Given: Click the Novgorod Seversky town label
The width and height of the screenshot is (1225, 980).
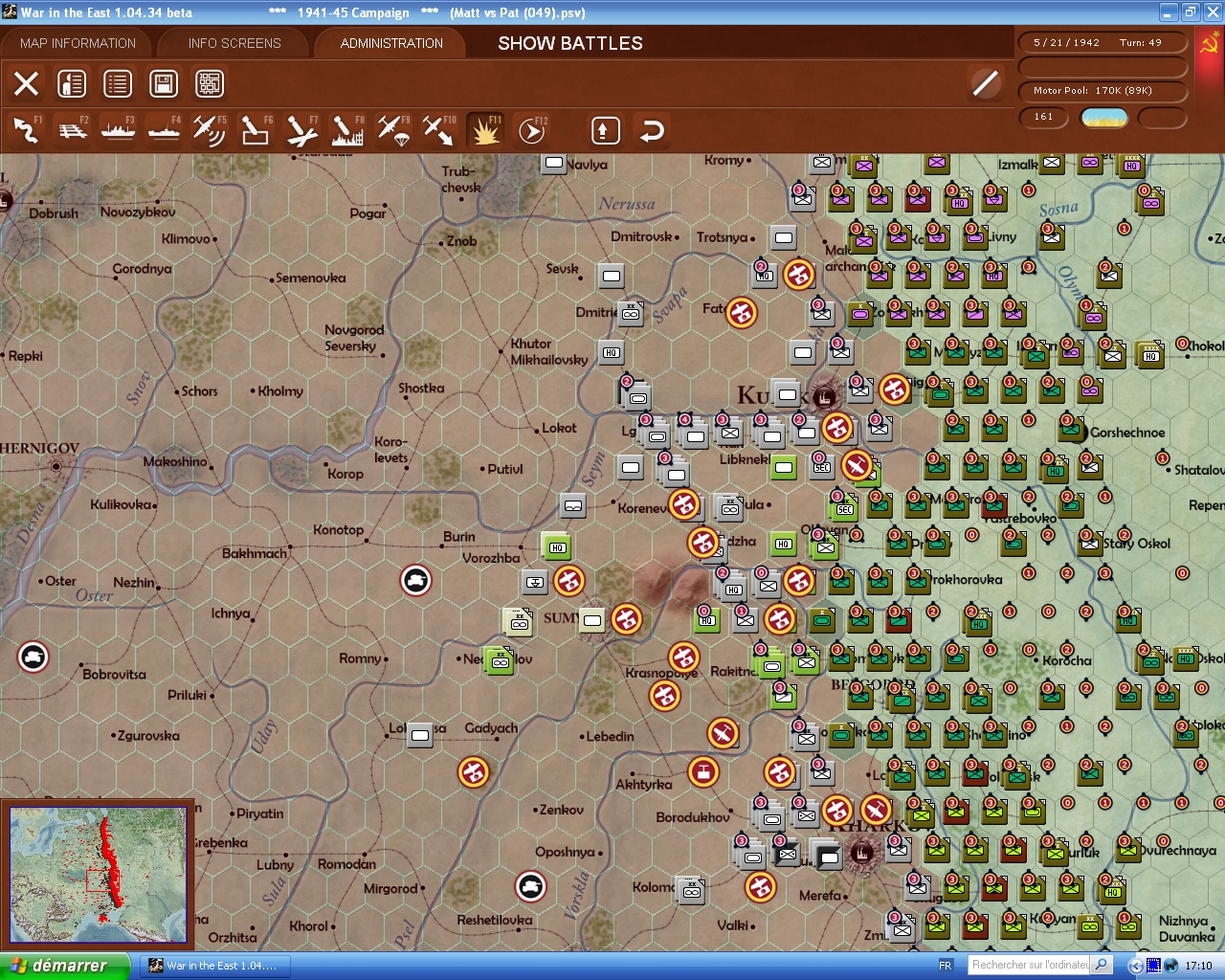Looking at the screenshot, I should click(x=354, y=338).
